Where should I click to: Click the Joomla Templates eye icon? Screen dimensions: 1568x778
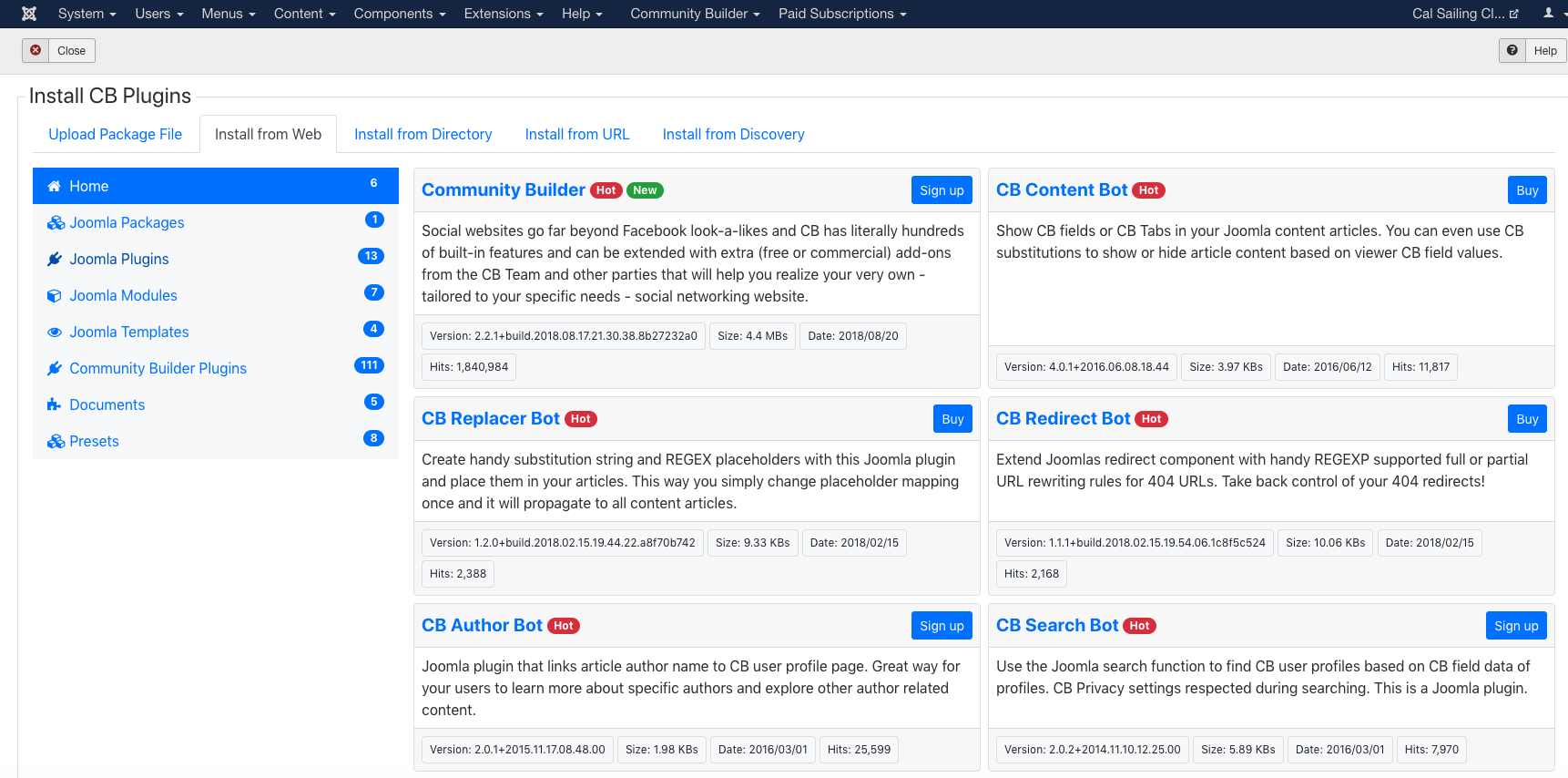55,332
